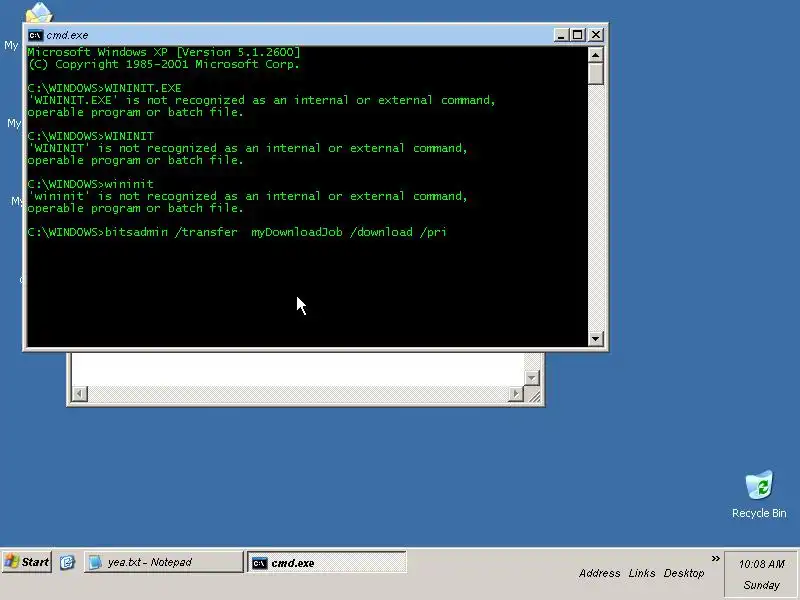The image size is (800, 600).
Task: Click the cmd.exe scrollbar down arrow
Action: click(x=595, y=338)
